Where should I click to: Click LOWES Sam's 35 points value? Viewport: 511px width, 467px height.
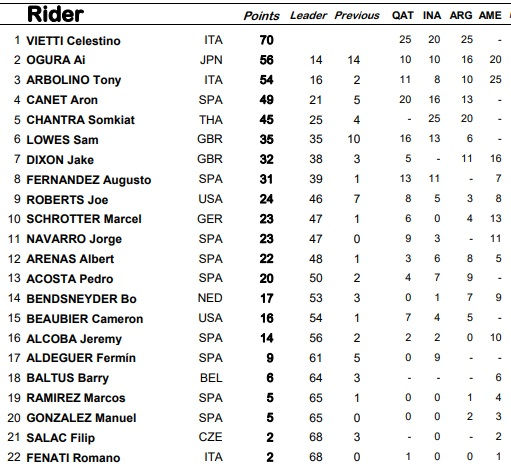(266, 139)
